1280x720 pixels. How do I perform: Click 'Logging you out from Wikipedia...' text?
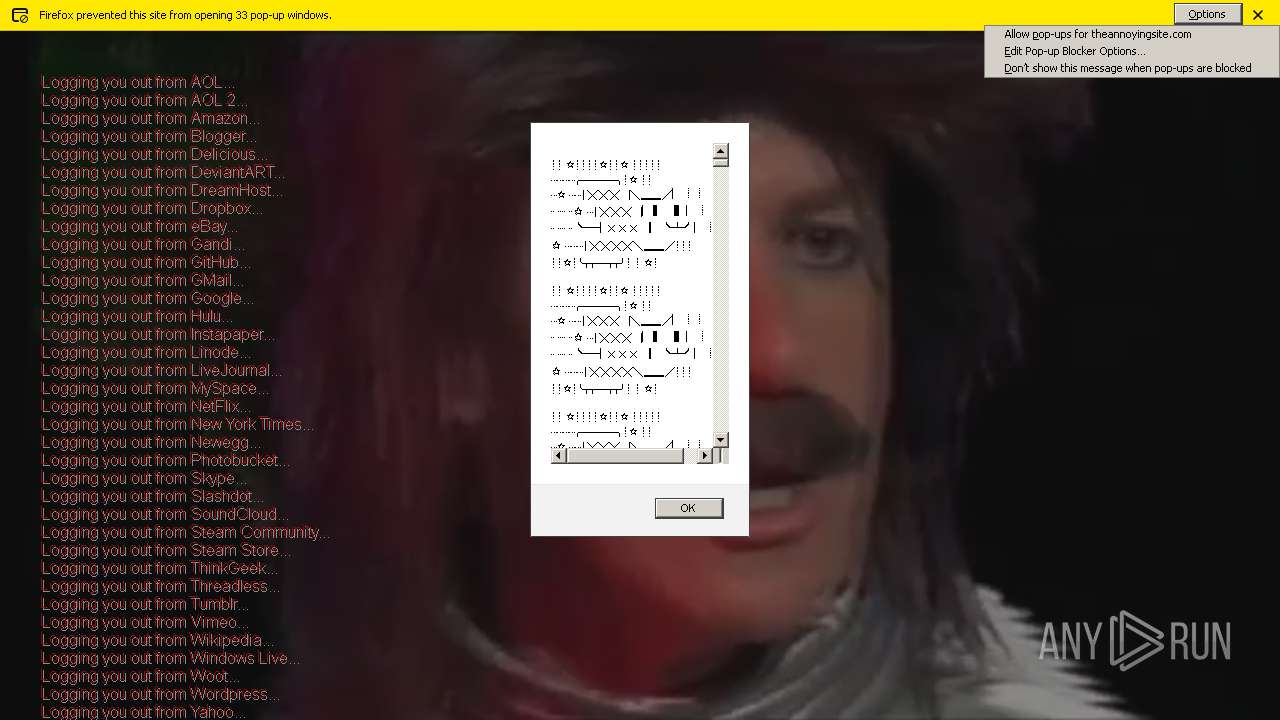coord(157,640)
